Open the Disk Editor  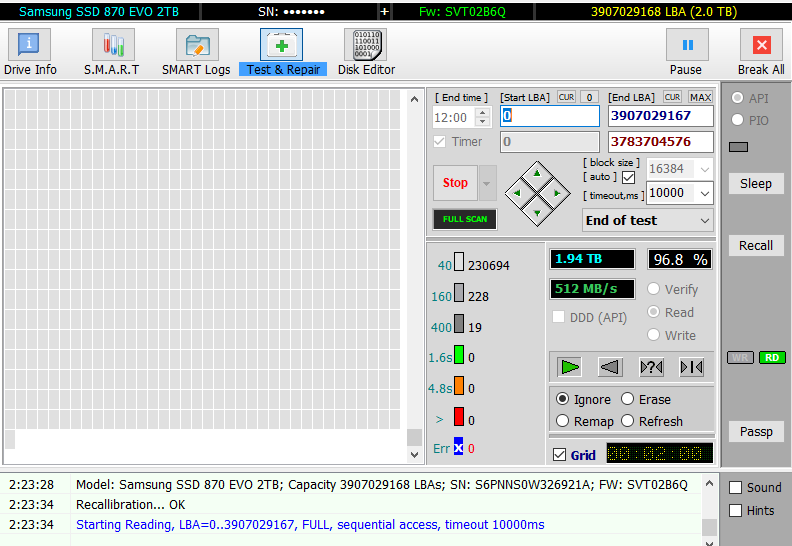click(366, 53)
